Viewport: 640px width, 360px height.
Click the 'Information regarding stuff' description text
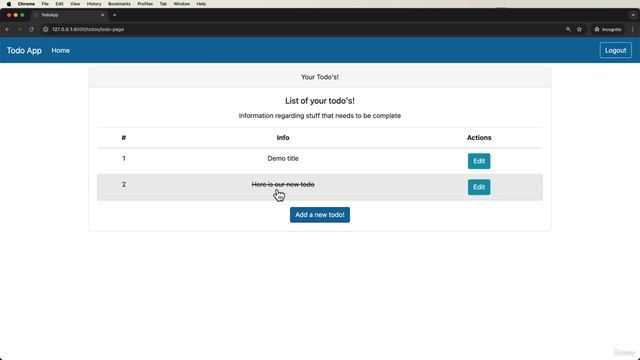point(320,116)
